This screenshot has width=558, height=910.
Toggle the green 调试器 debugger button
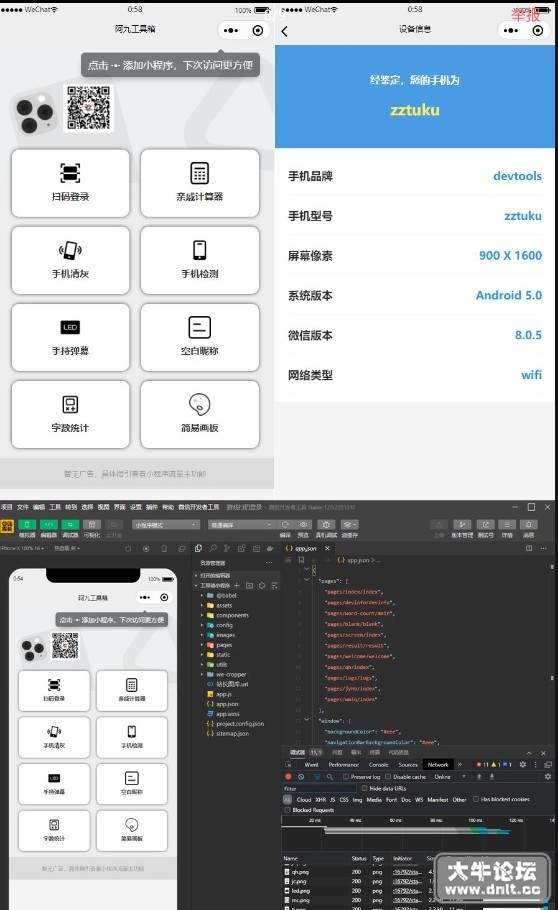click(70, 525)
